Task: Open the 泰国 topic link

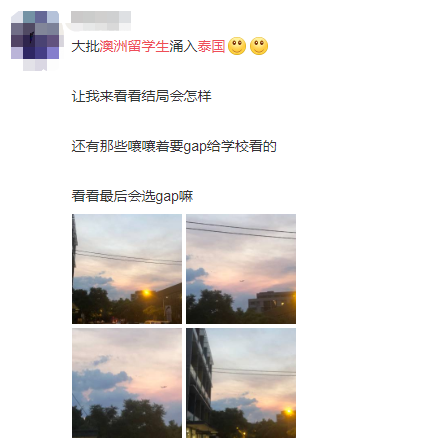Action: click(x=211, y=46)
